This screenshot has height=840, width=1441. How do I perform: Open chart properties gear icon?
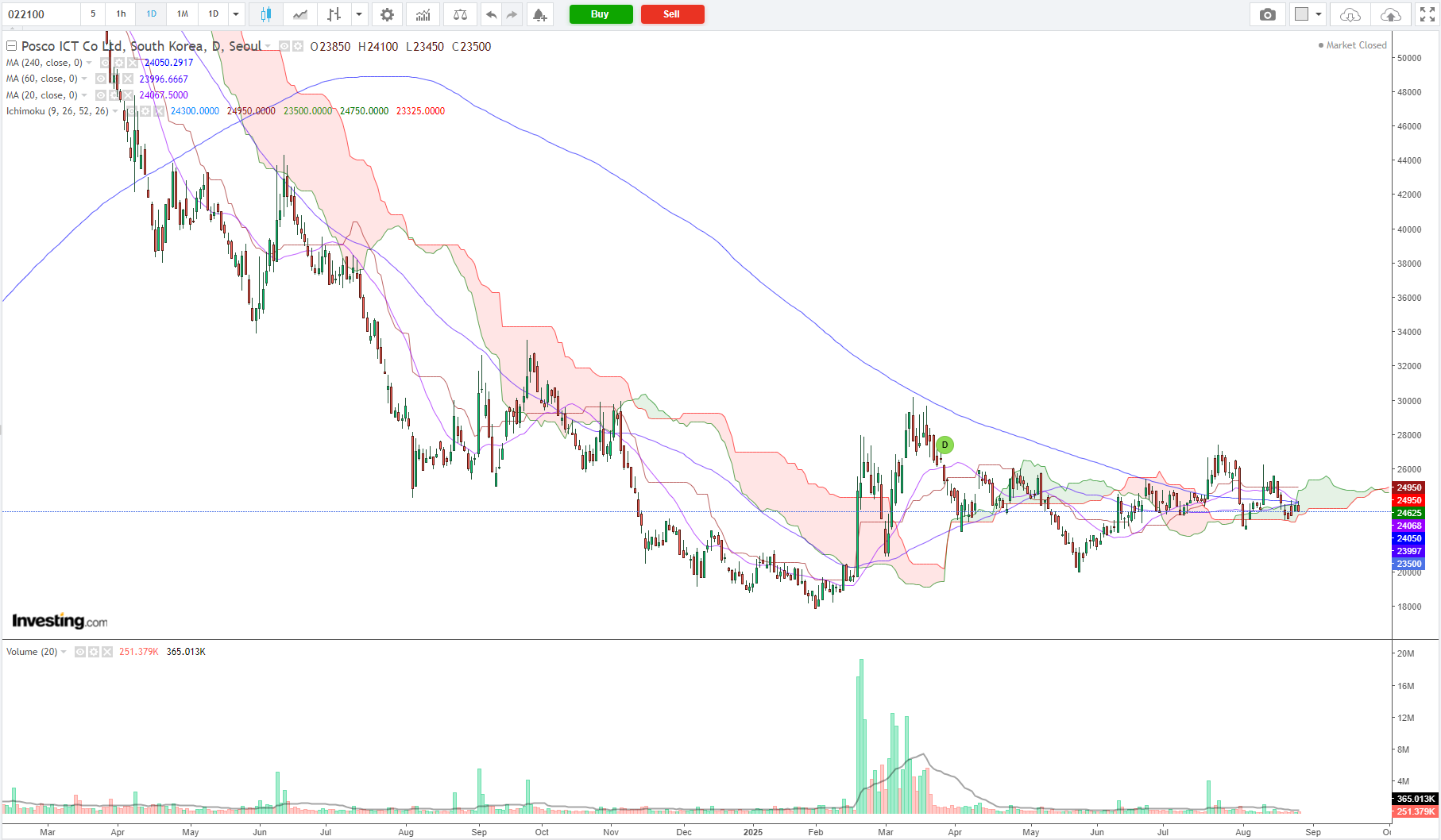coord(387,14)
